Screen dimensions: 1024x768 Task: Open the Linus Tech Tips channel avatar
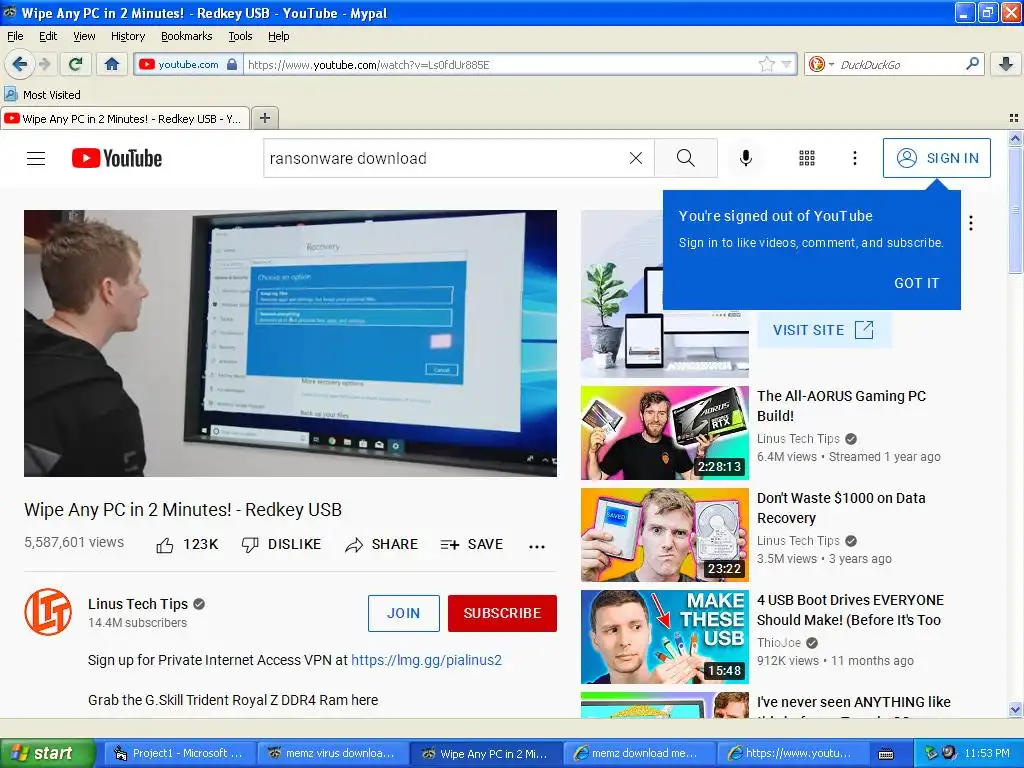tap(48, 612)
